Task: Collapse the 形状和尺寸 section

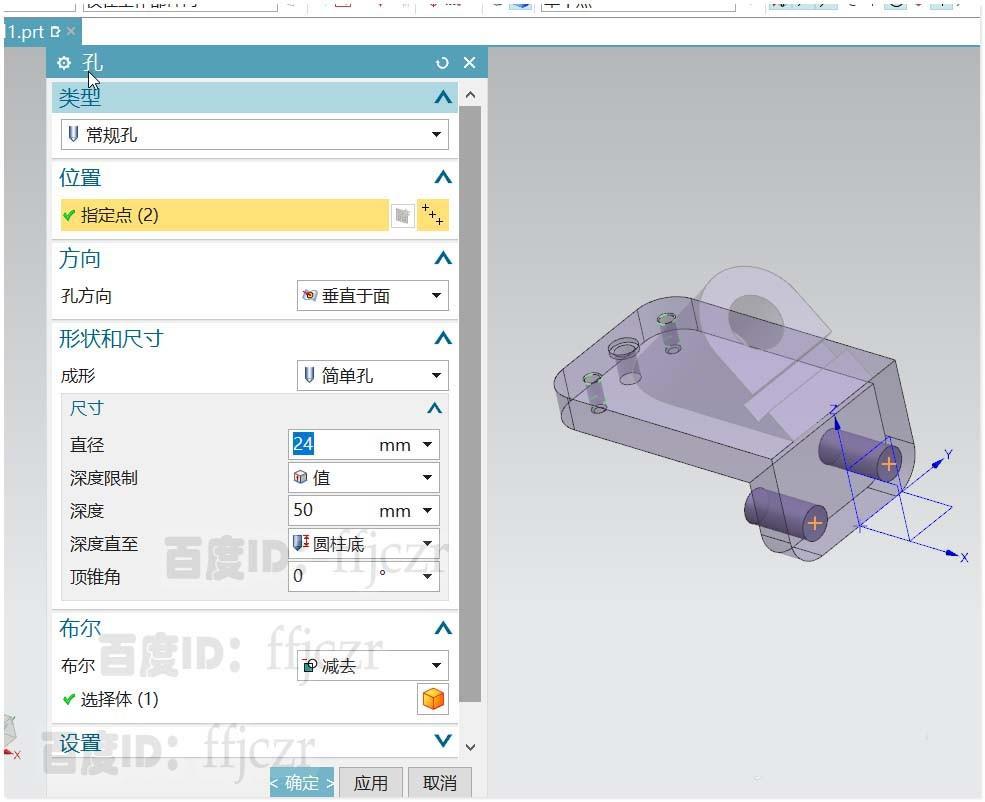Action: [442, 337]
